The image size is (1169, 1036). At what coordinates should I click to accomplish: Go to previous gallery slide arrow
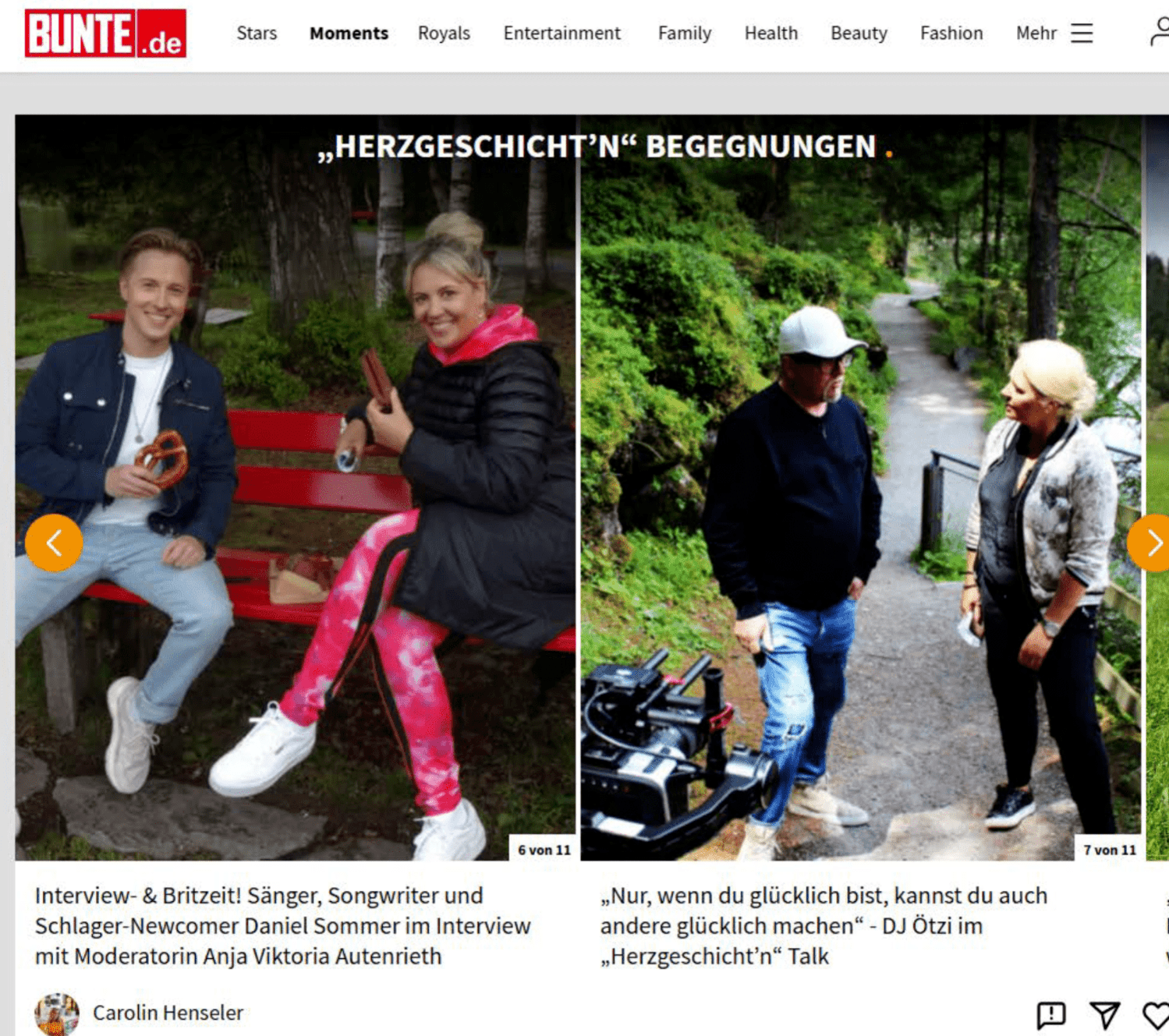point(54,543)
